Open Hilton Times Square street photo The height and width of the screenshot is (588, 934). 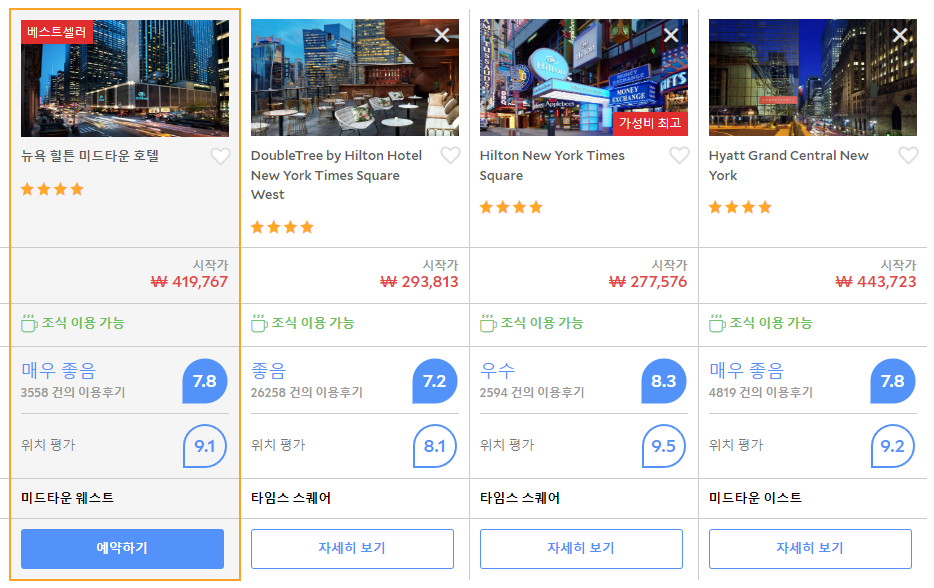pyautogui.click(x=584, y=77)
